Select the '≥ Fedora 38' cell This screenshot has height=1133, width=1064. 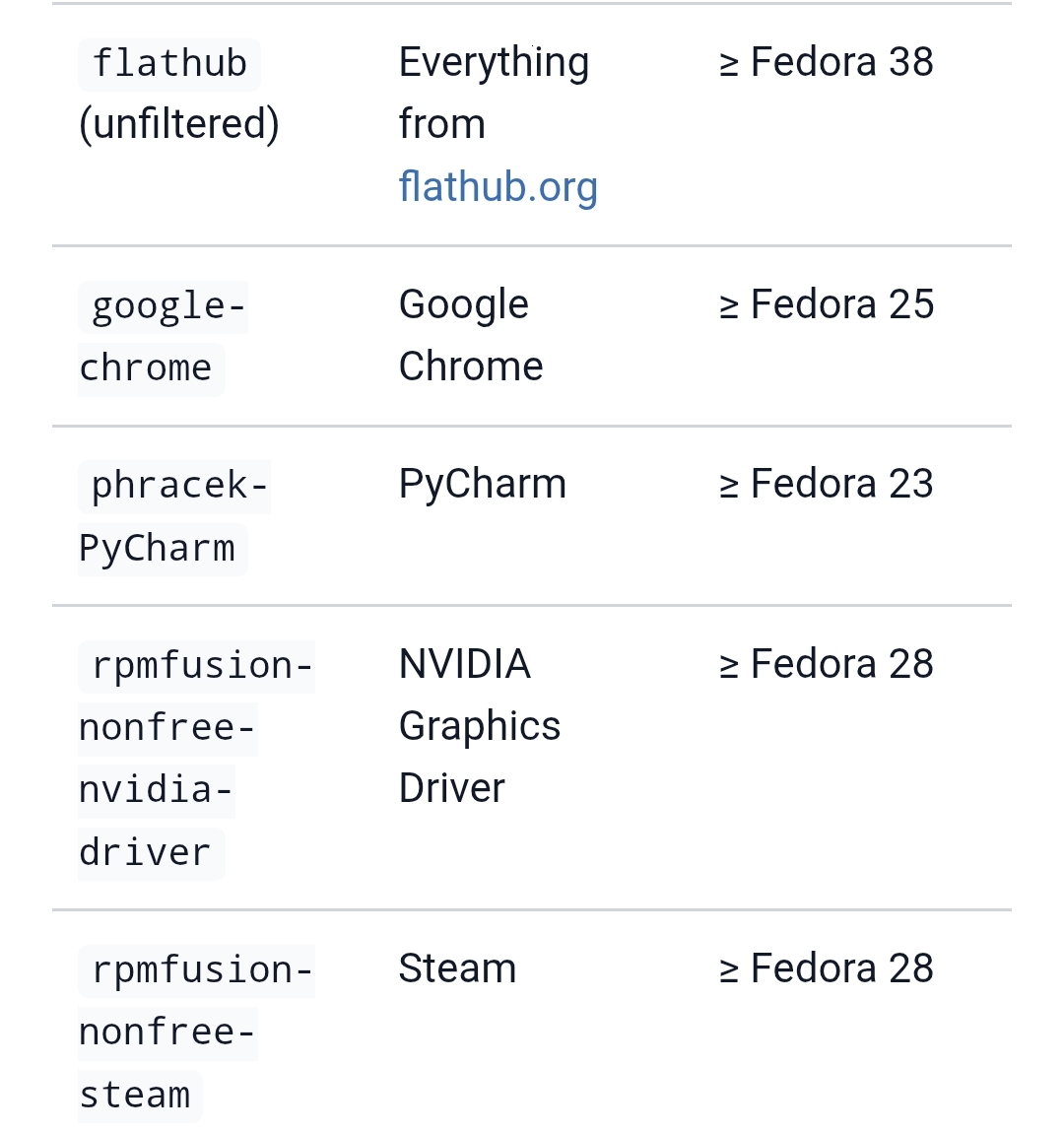(x=826, y=63)
